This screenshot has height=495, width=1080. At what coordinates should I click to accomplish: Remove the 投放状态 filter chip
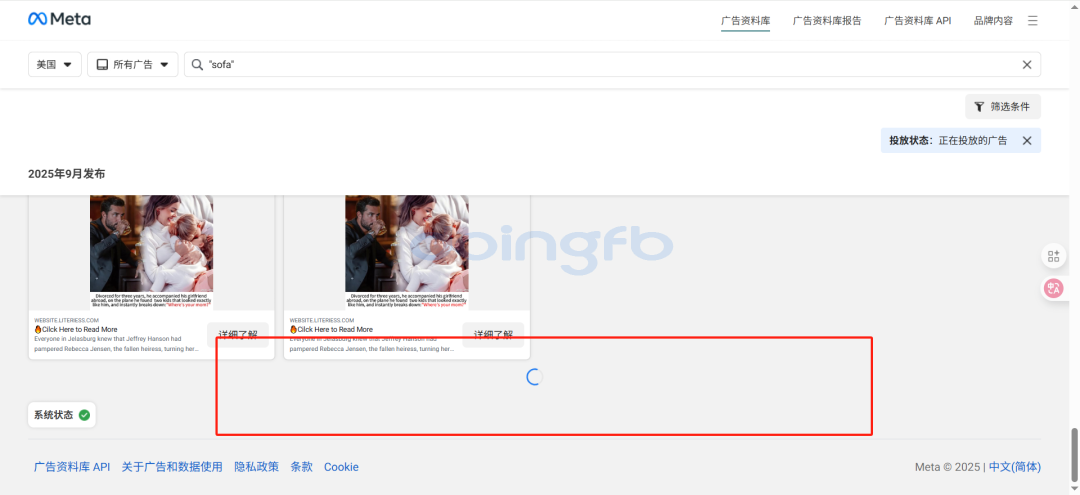pyautogui.click(x=1026, y=141)
